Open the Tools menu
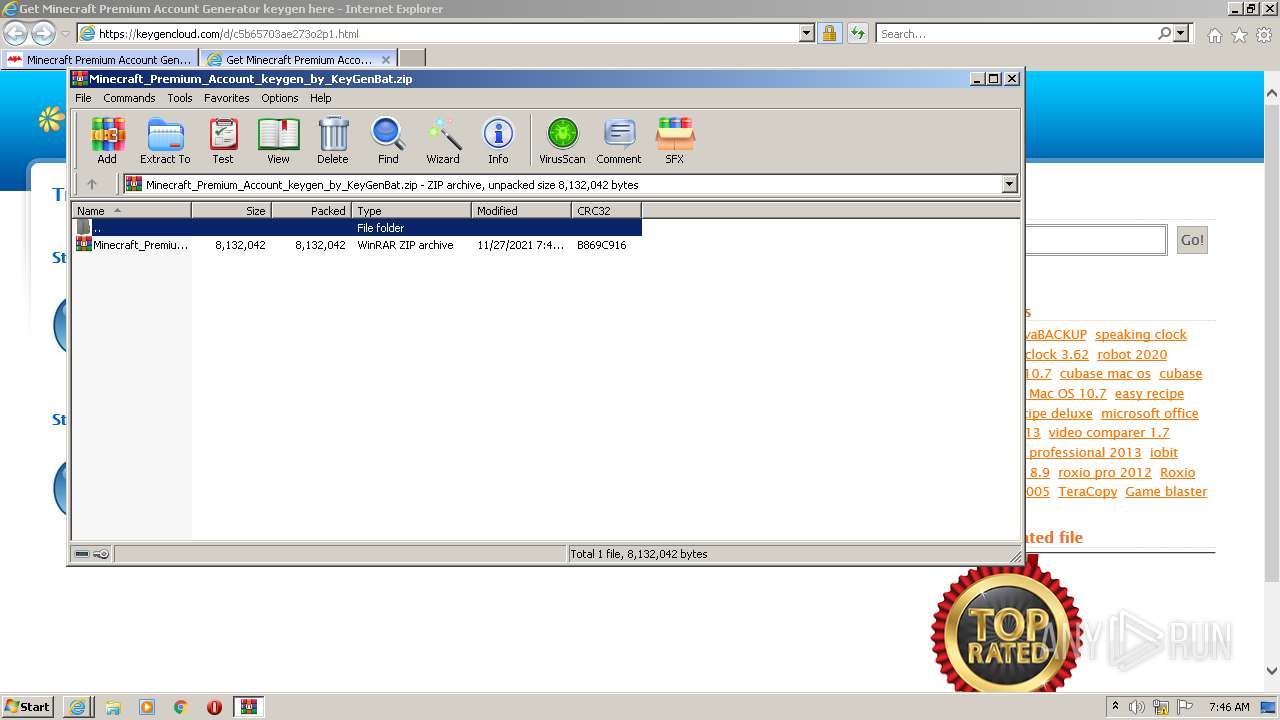 180,98
